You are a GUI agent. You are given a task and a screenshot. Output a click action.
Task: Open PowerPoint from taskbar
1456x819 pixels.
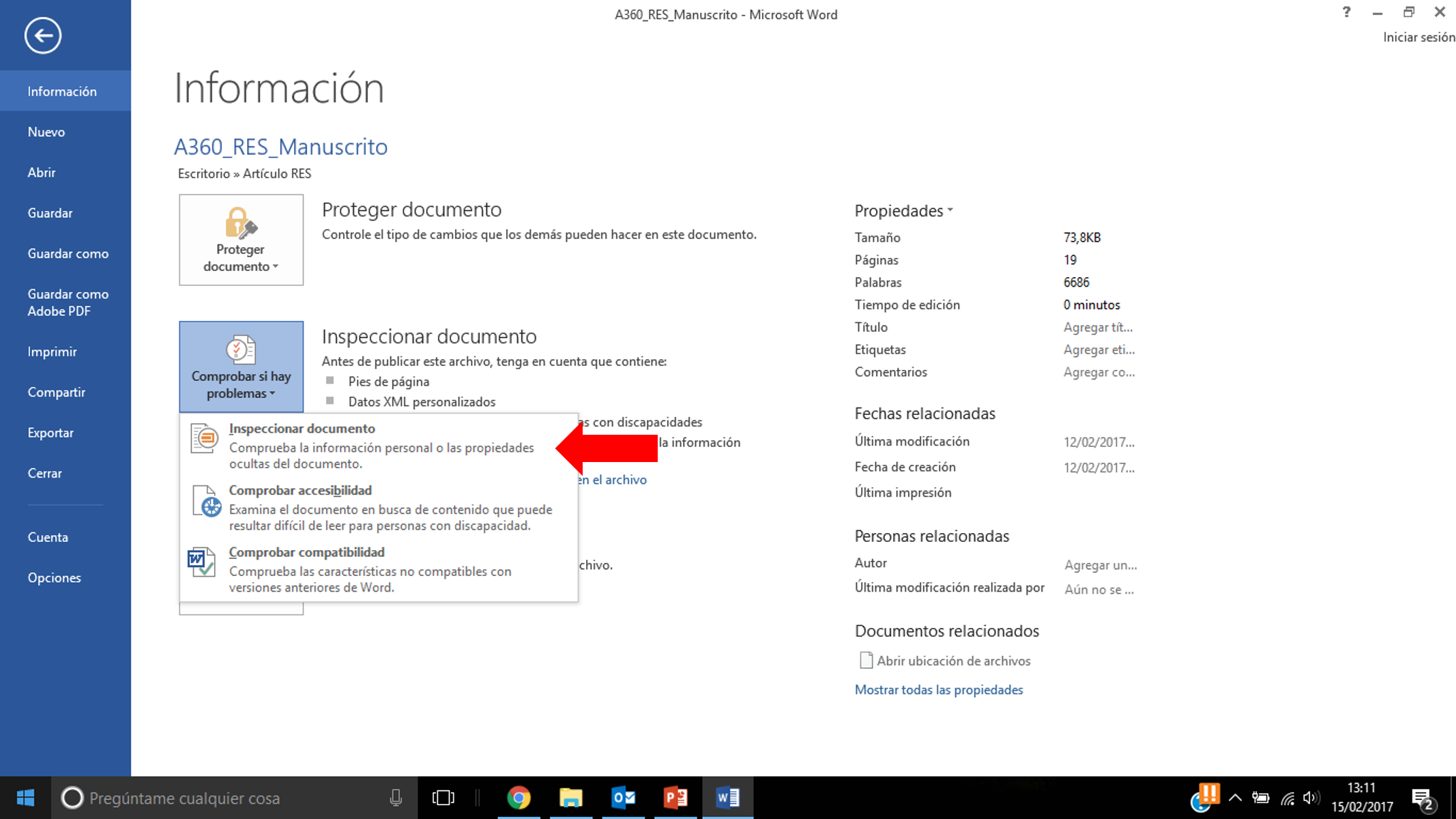(x=675, y=797)
